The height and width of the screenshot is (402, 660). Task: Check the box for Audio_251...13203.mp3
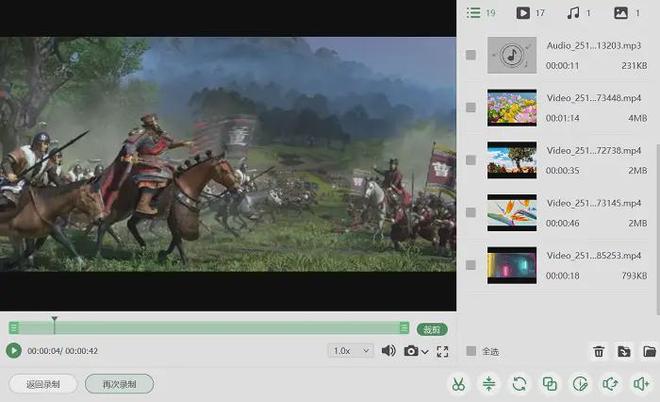pos(471,55)
